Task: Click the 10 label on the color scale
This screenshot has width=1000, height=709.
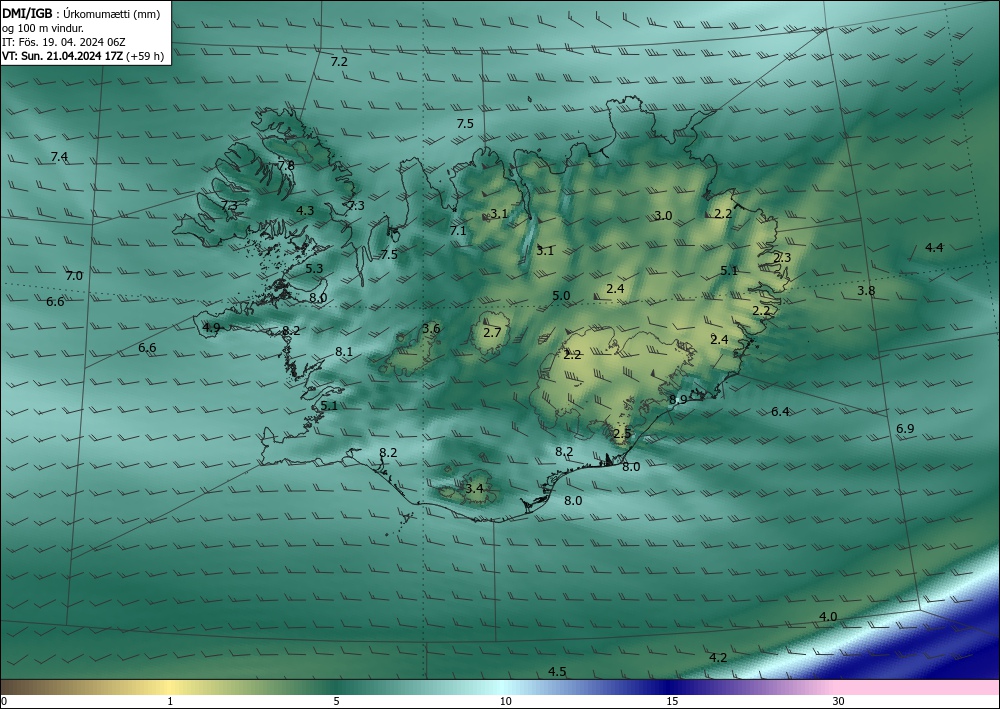Action: pos(505,701)
